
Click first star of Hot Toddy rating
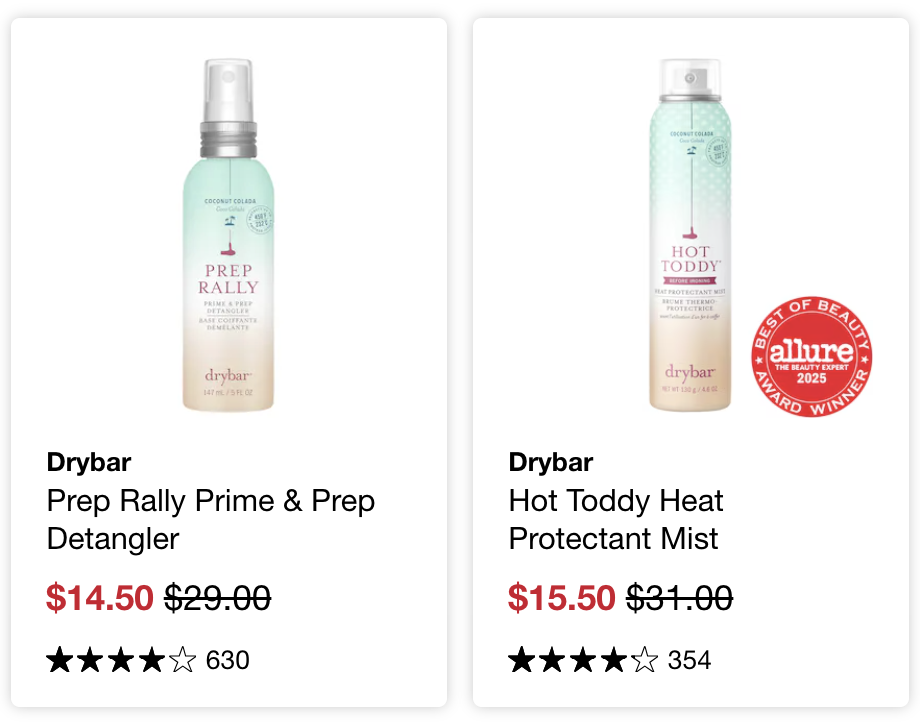click(523, 660)
